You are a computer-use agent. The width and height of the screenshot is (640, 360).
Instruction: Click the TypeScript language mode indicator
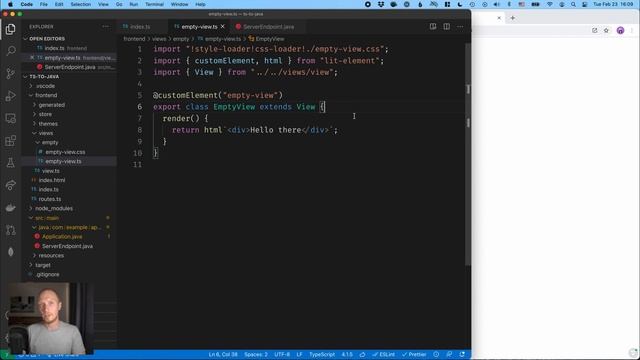[322, 354]
